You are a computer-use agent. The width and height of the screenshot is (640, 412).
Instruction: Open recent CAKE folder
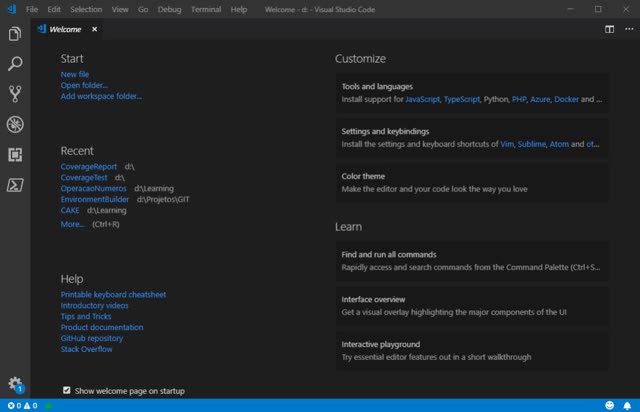click(70, 210)
